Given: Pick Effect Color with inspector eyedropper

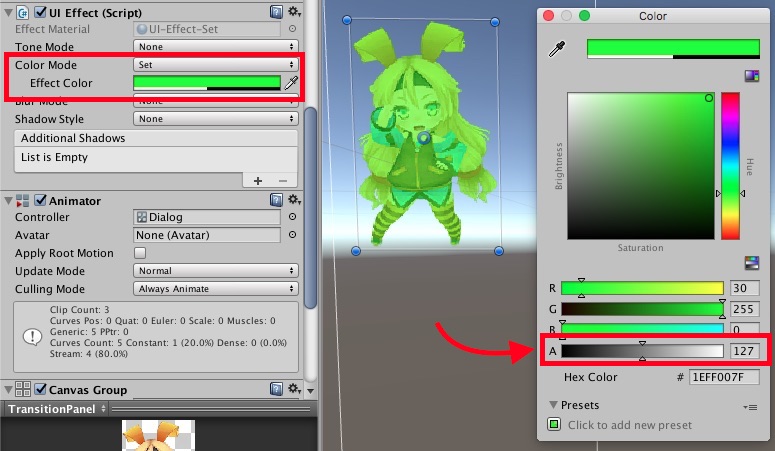Looking at the screenshot, I should 292,83.
